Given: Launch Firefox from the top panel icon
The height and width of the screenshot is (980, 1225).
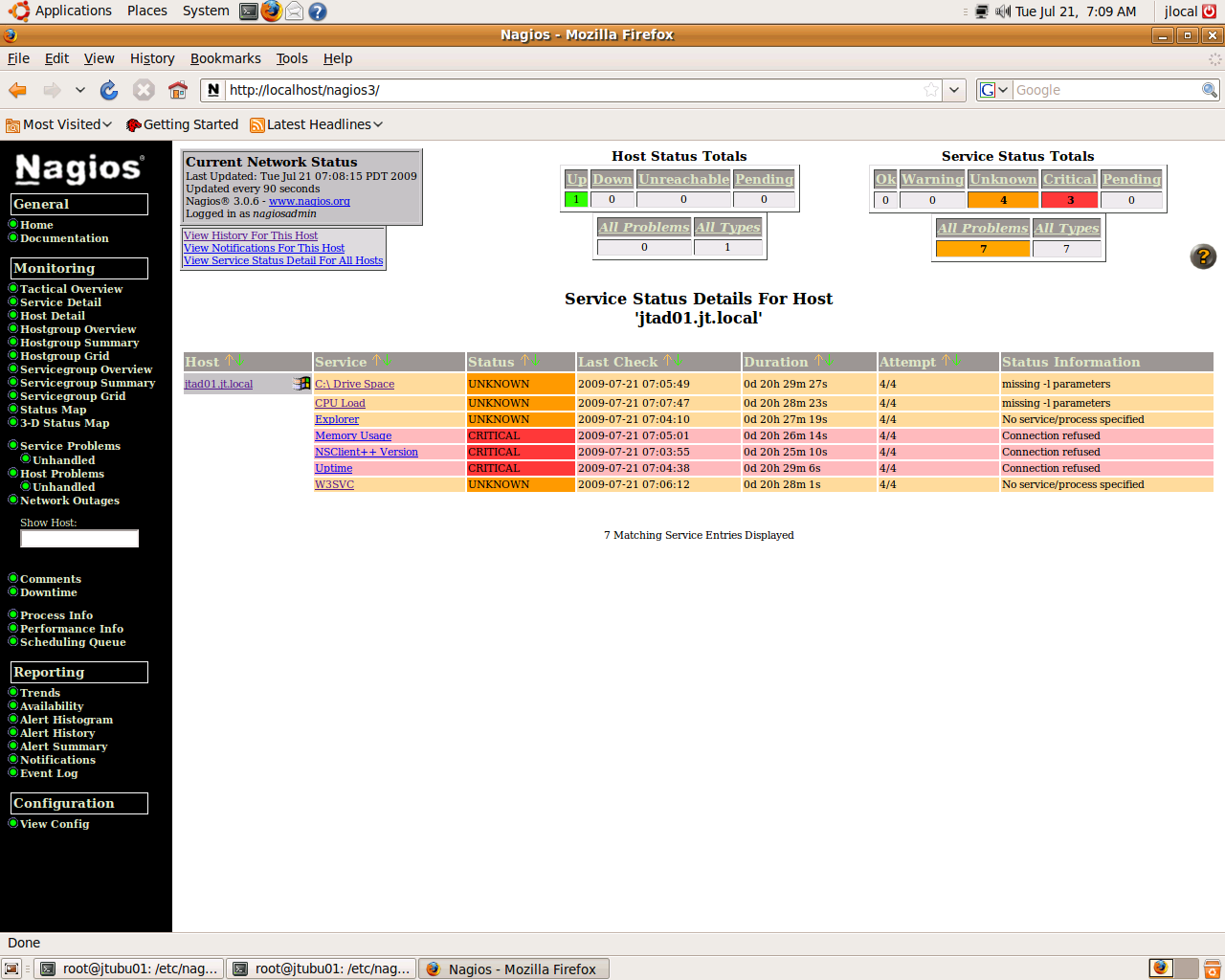Looking at the screenshot, I should point(272,11).
